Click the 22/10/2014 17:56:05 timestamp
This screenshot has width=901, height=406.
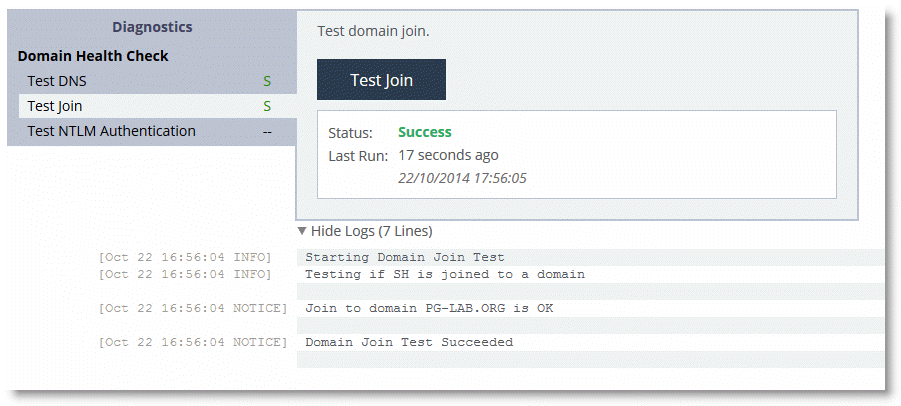click(463, 179)
